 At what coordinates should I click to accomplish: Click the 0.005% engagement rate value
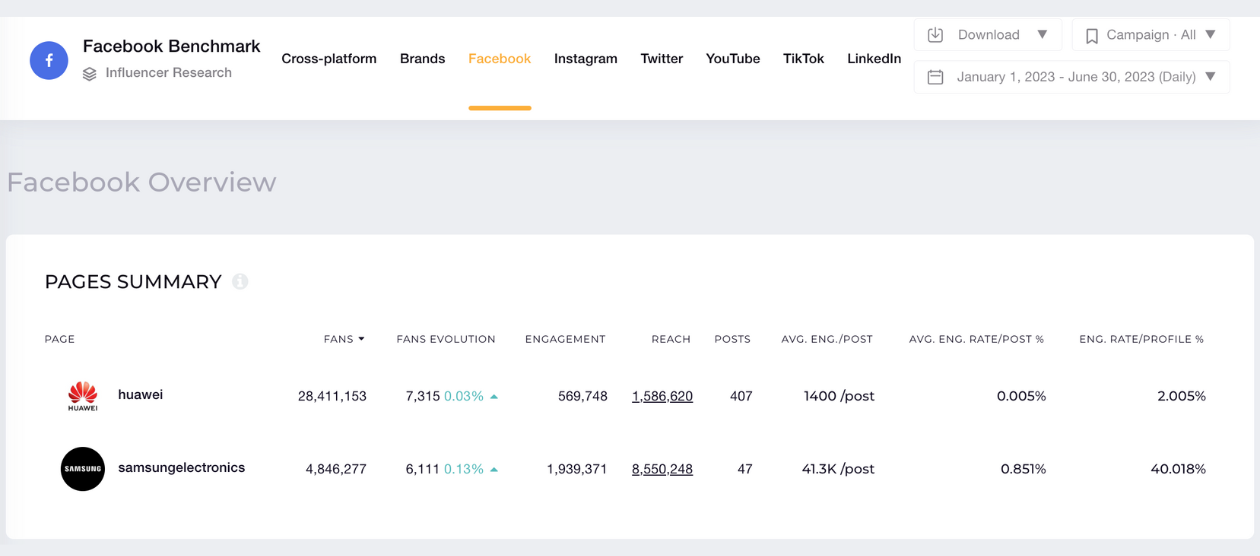coord(1021,396)
